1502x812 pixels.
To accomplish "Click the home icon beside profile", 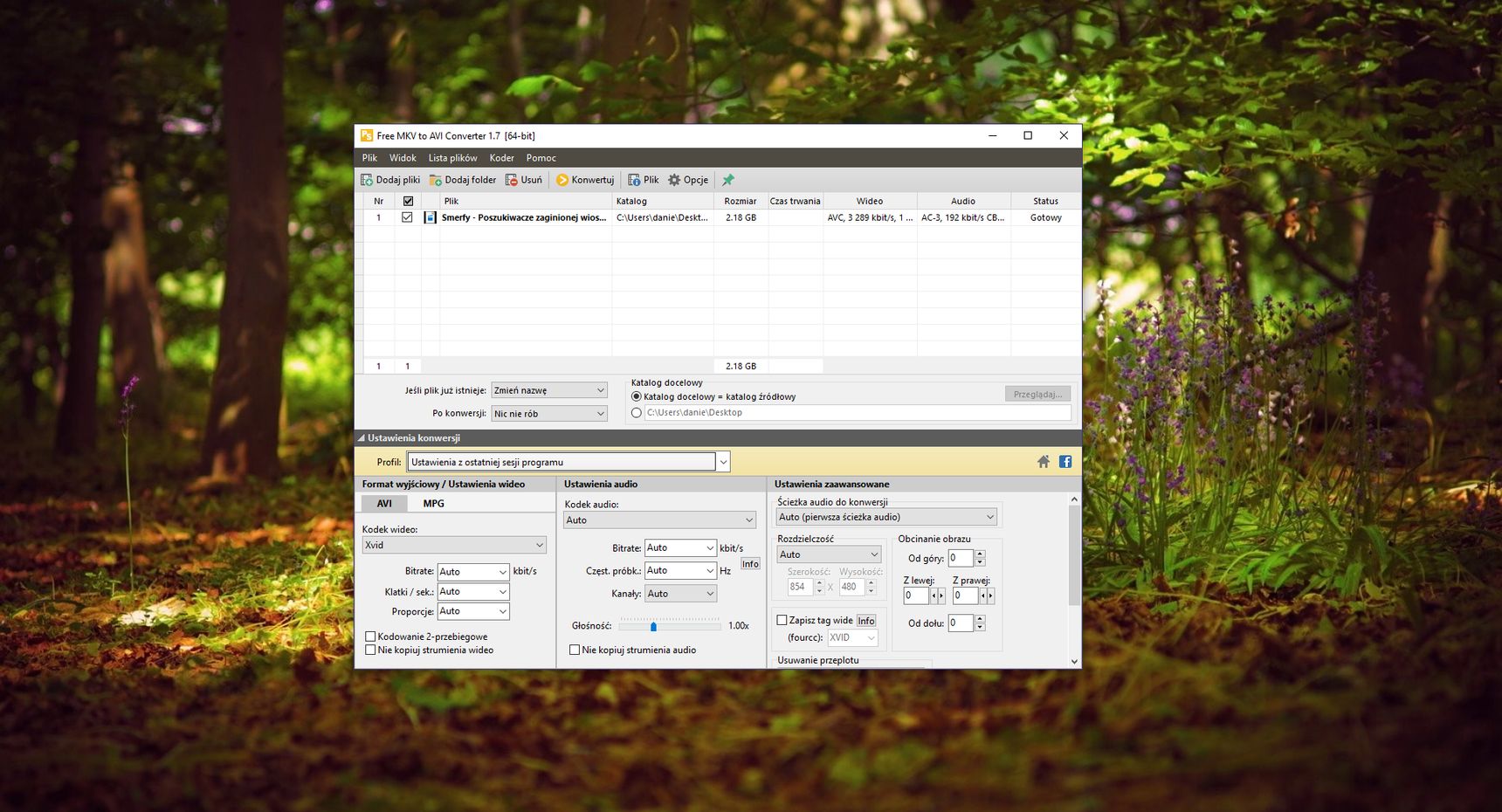I will tap(1044, 462).
